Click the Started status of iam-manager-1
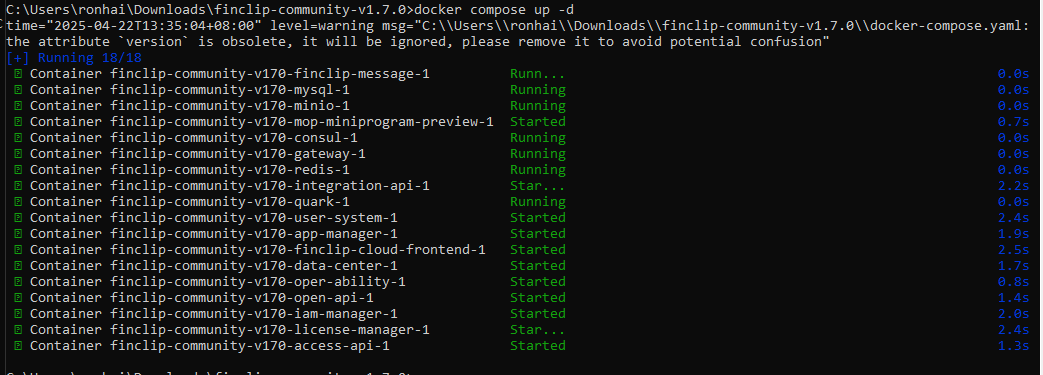 (x=537, y=314)
